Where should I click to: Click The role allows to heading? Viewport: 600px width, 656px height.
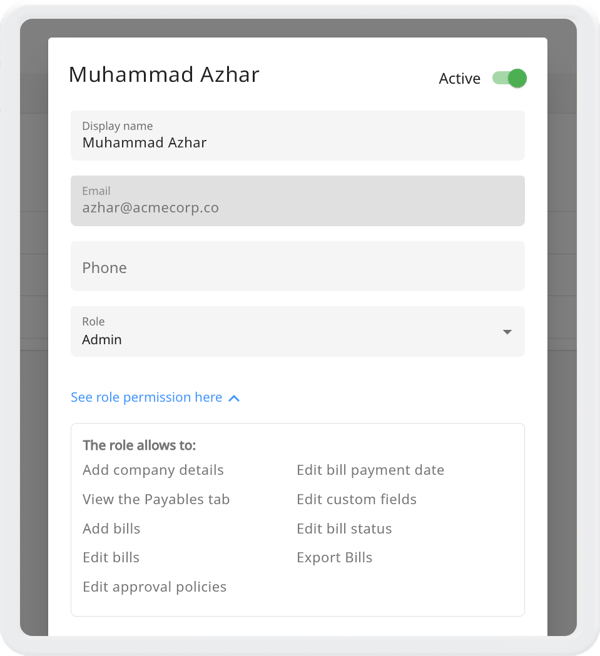[139, 445]
